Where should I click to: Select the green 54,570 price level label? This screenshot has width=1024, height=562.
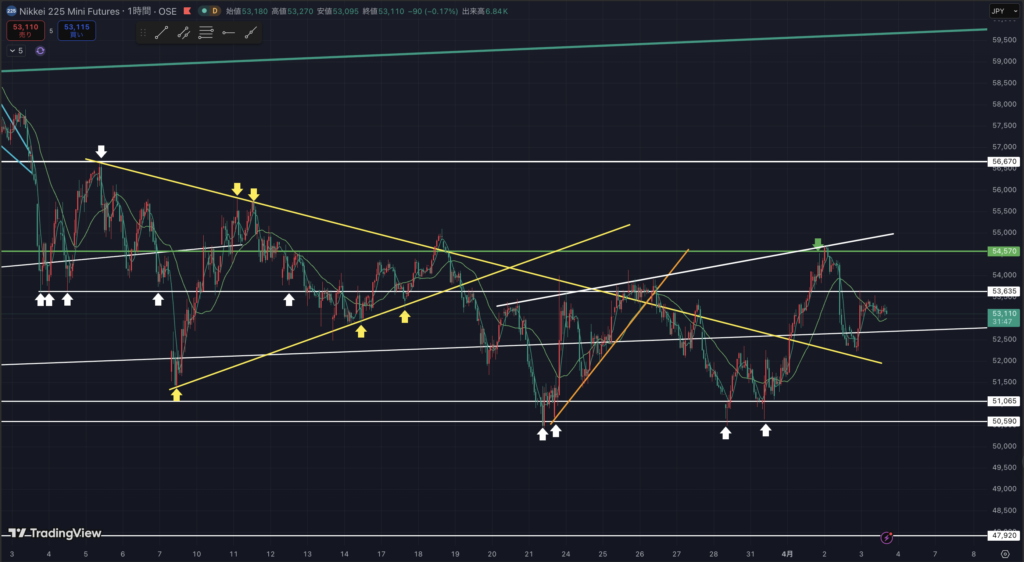click(x=1002, y=251)
